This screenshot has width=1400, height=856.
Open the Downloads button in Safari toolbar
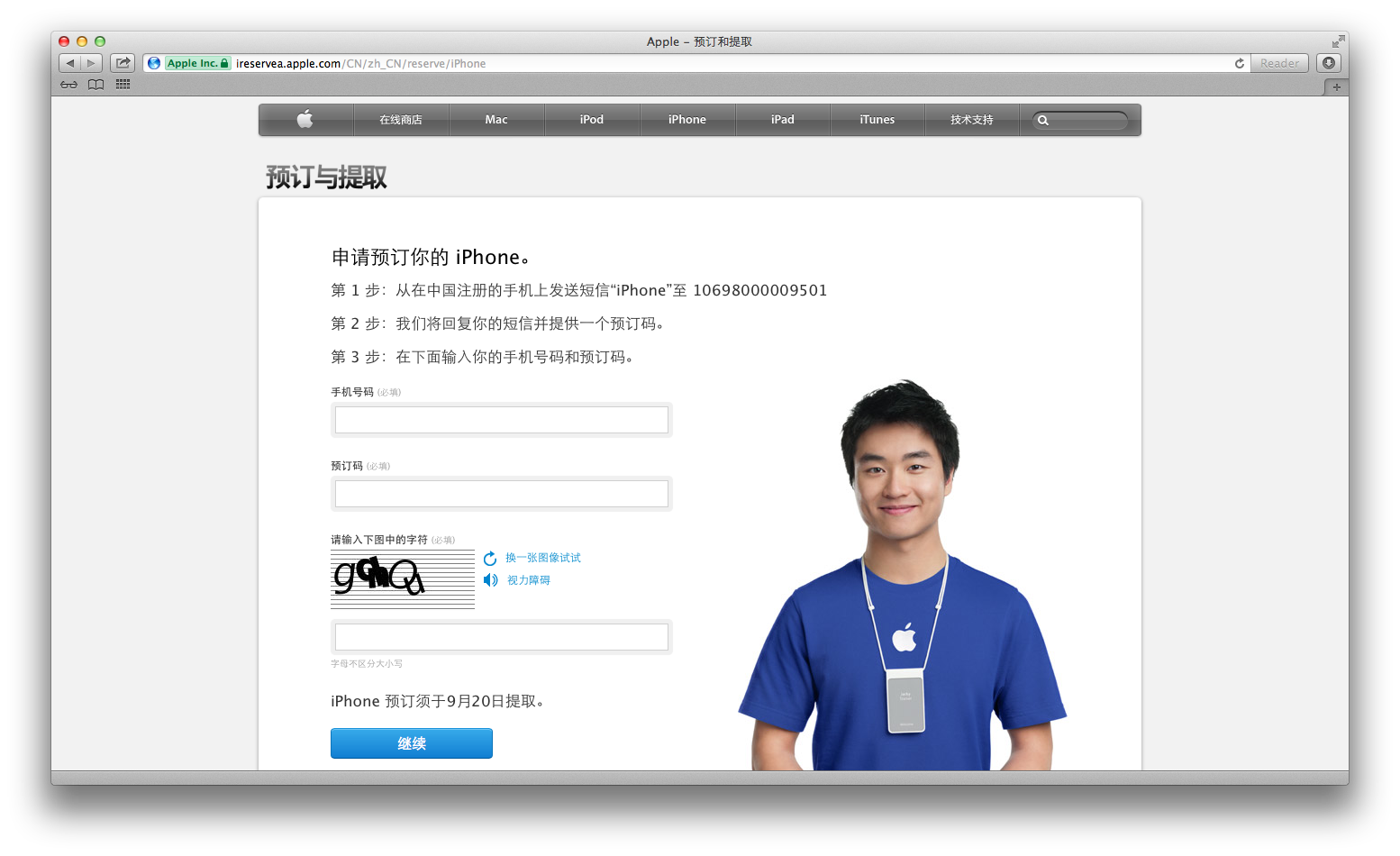1329,63
